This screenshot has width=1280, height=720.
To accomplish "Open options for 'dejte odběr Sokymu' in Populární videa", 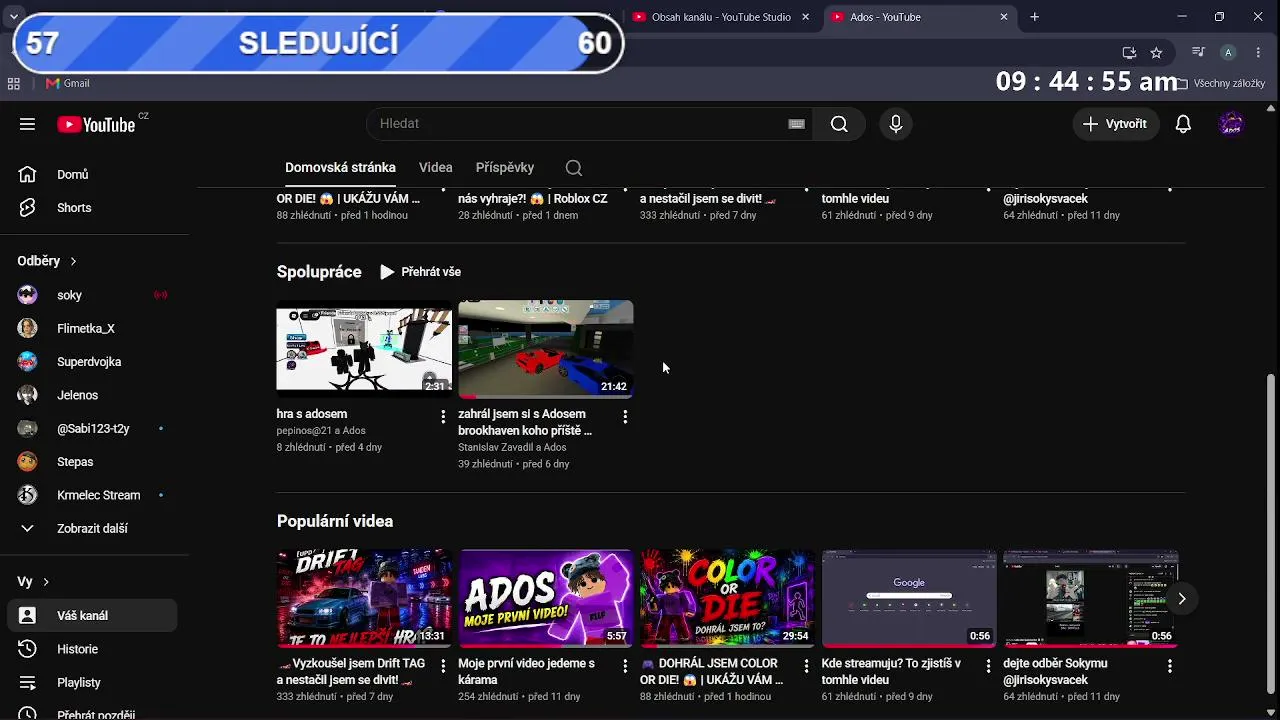I will coord(1170,666).
